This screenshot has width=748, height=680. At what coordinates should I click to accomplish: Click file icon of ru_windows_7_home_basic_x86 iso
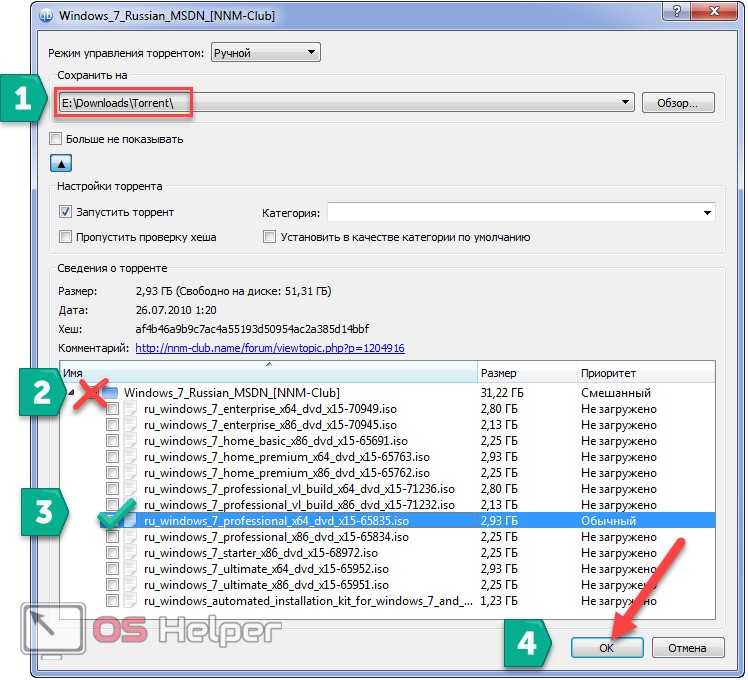coord(131,441)
